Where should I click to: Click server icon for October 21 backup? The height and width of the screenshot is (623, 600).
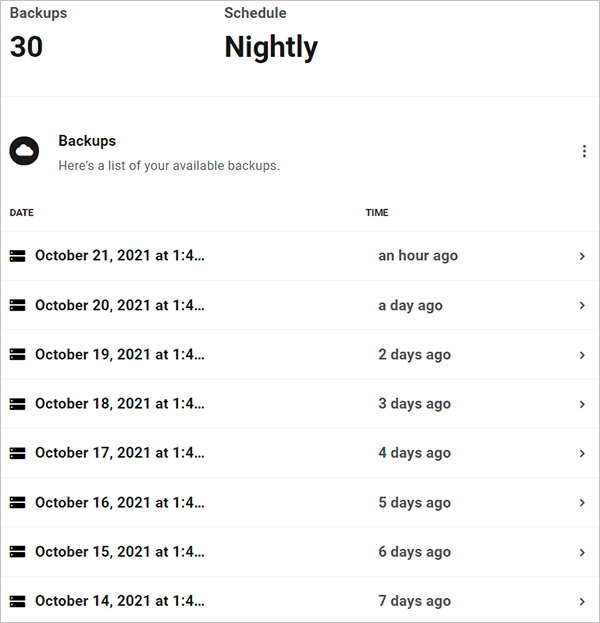pyautogui.click(x=17, y=256)
